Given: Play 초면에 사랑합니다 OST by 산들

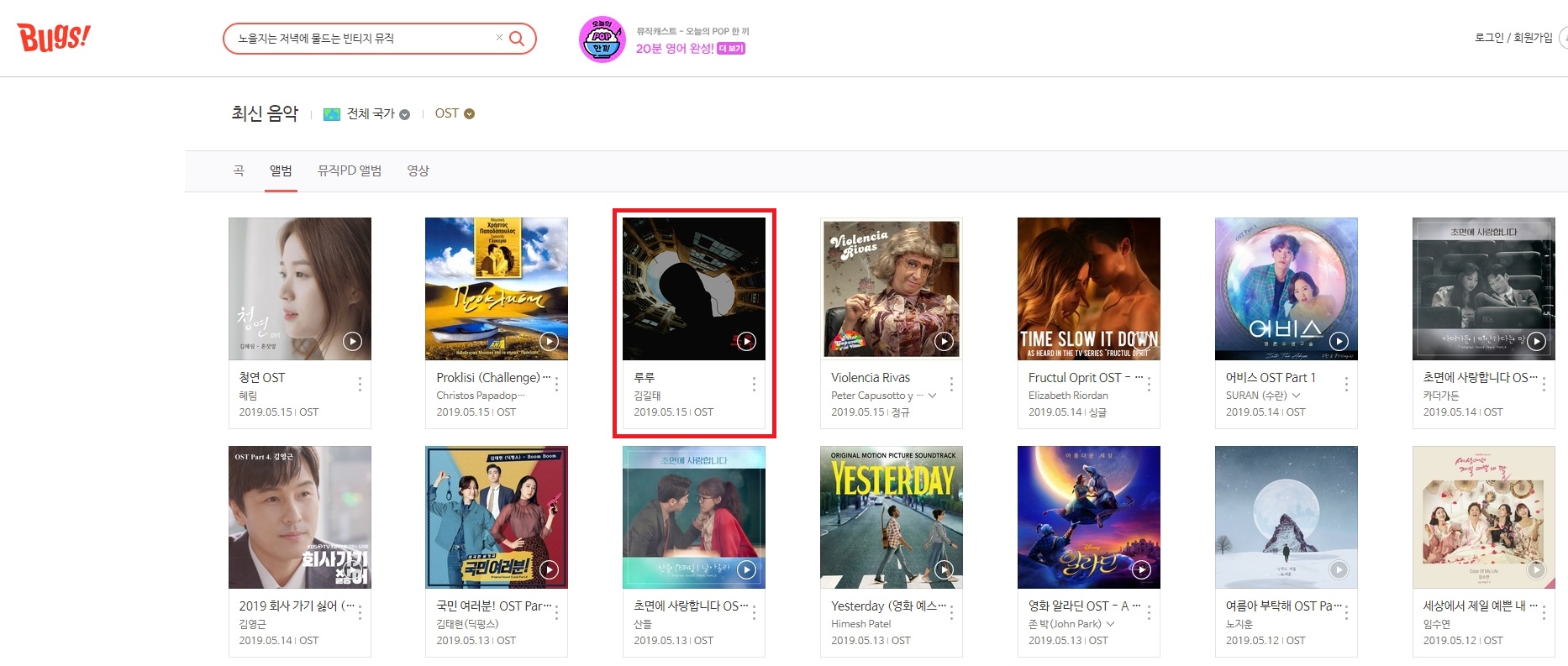Looking at the screenshot, I should 746,569.
